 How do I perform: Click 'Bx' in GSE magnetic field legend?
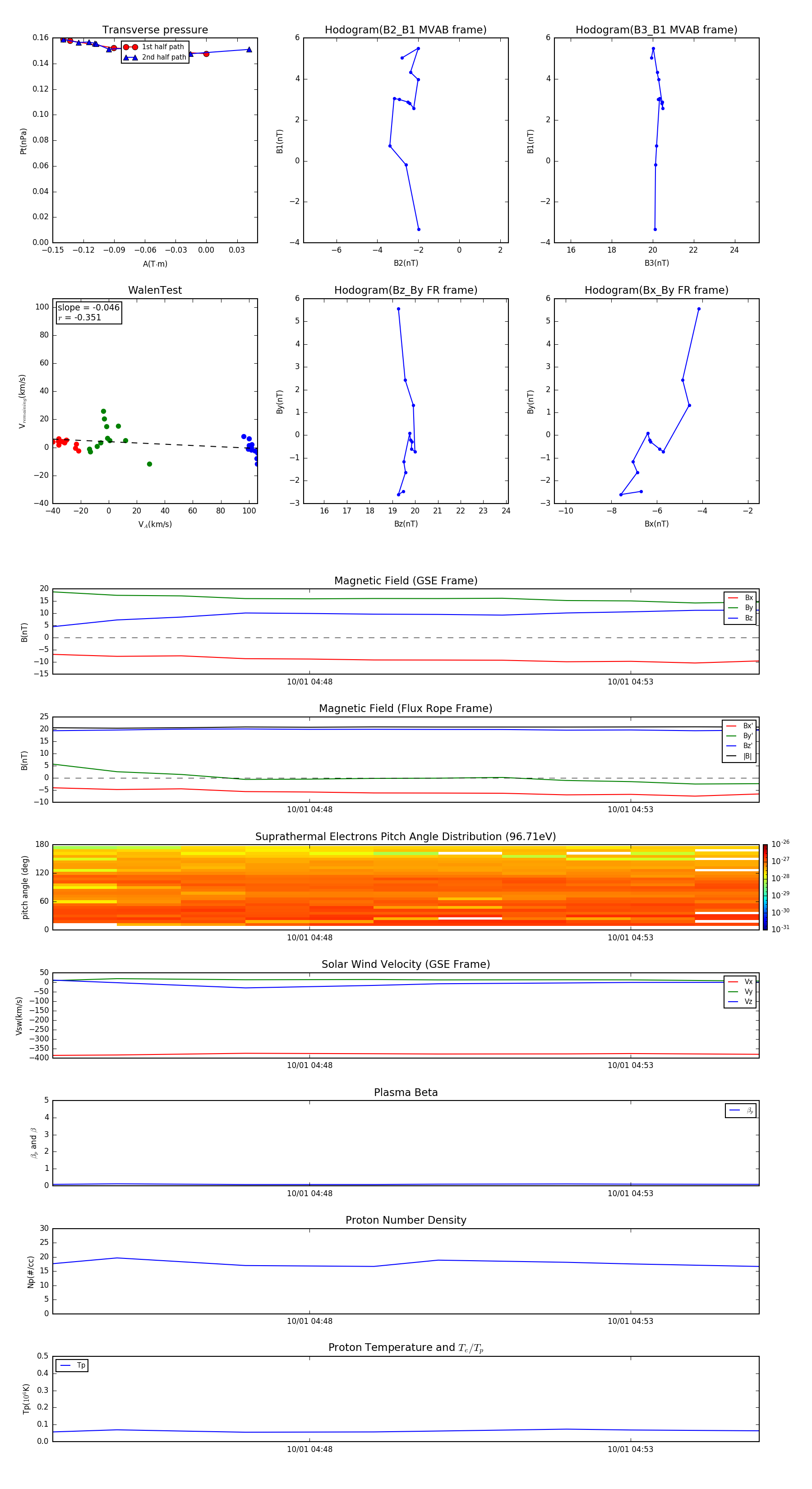pyautogui.click(x=740, y=598)
